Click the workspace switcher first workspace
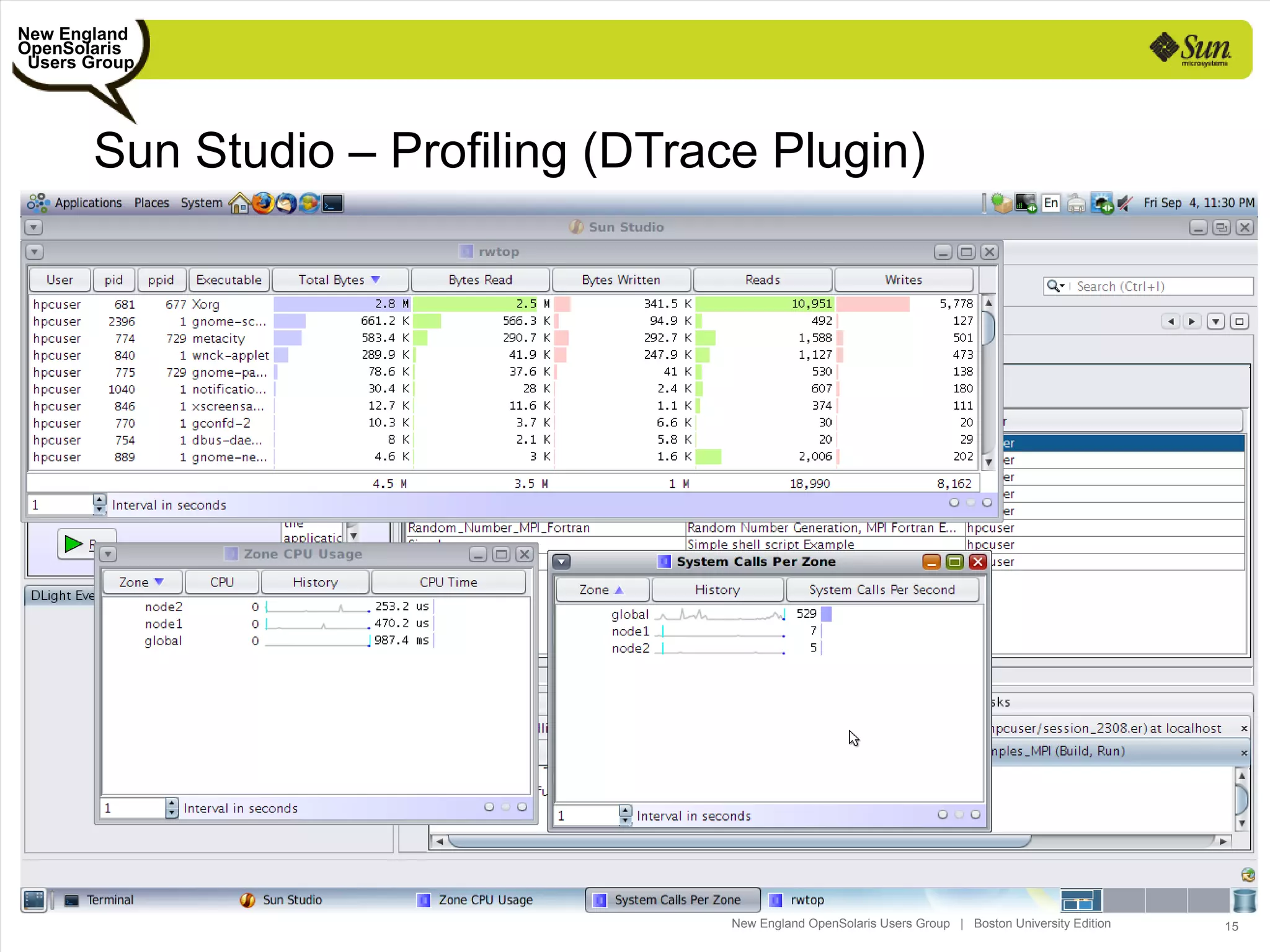This screenshot has height=952, width=1270. [x=1081, y=900]
